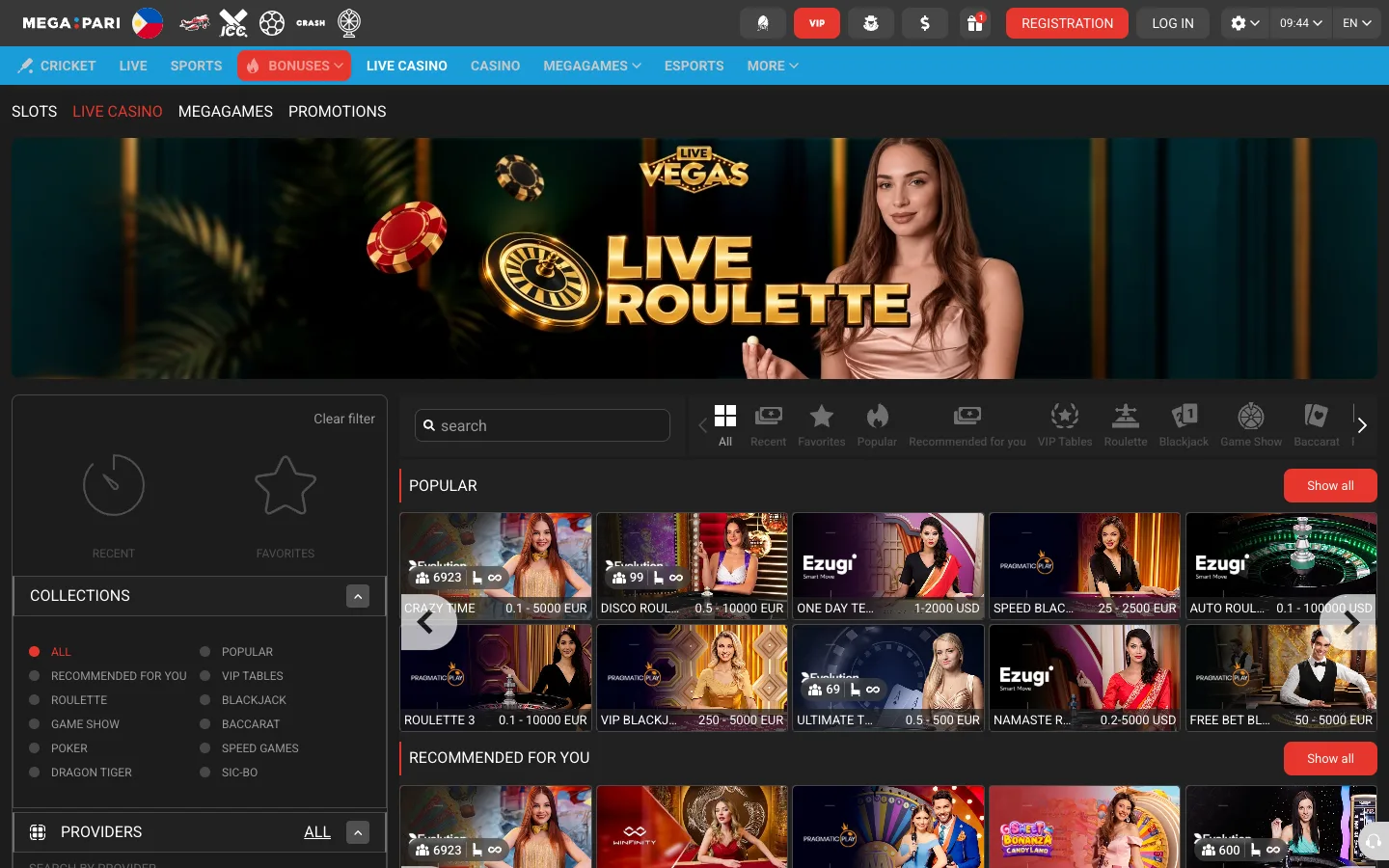Open the VIP red button
1389x868 pixels.
pos(817,23)
